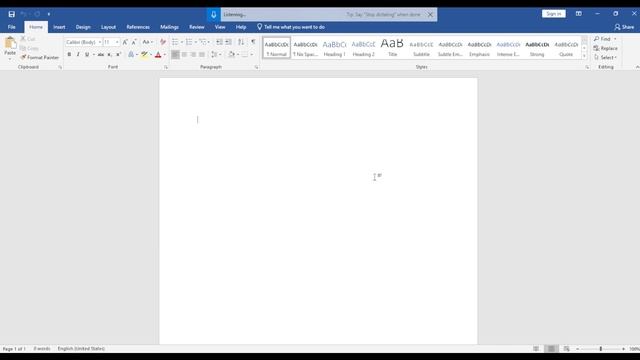The image size is (640, 360).
Task: Switch to Read Mode view icon
Action: 536,349
